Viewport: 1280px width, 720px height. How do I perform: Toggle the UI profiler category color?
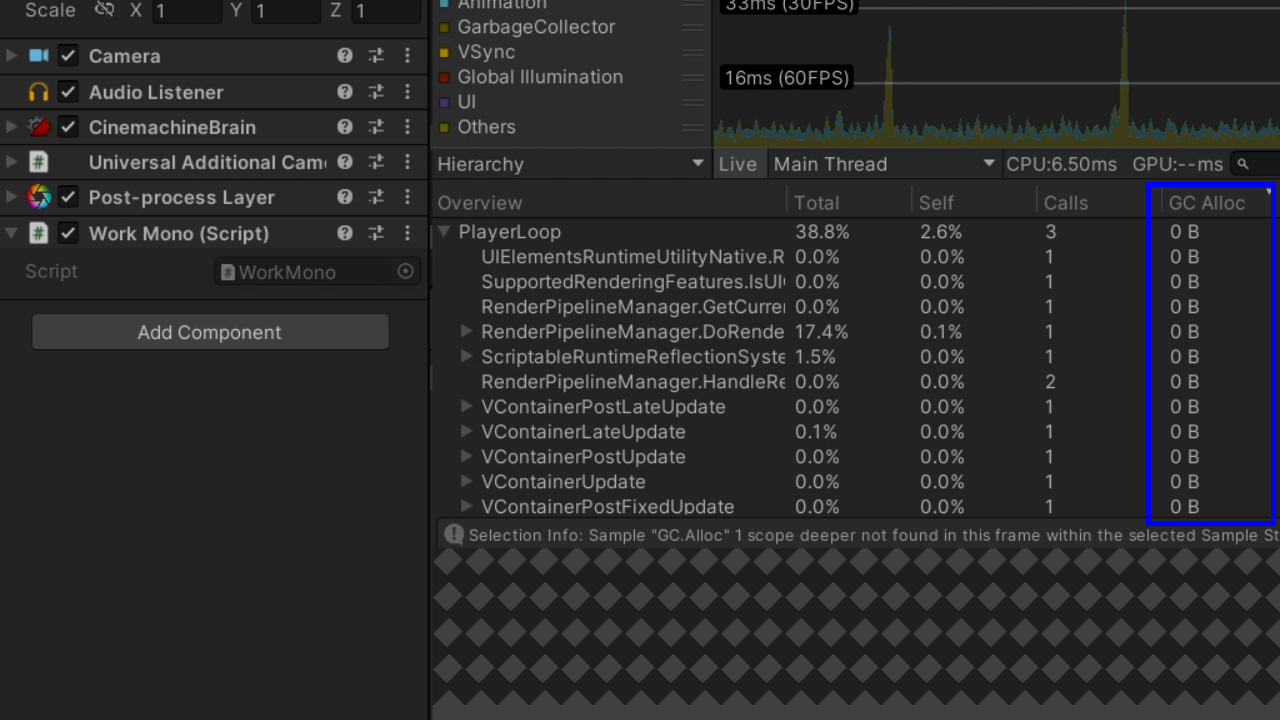[x=444, y=102]
